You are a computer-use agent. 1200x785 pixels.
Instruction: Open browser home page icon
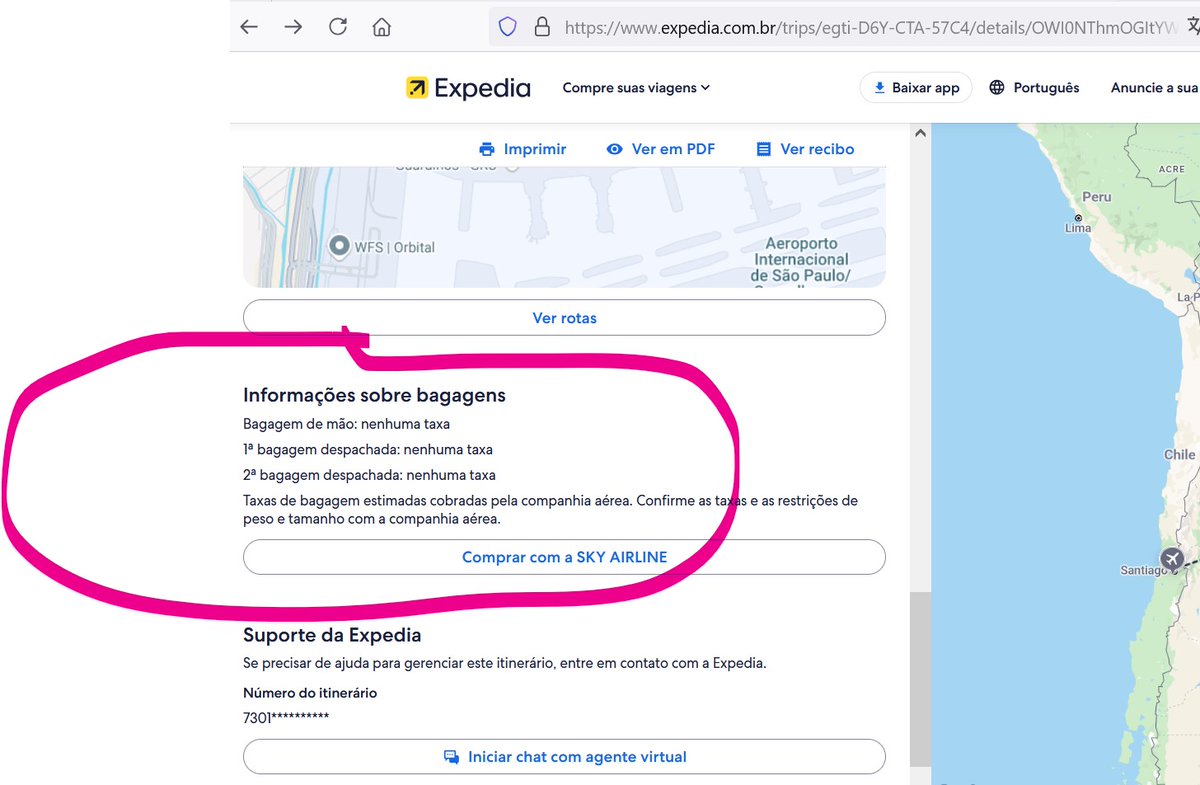(382, 27)
